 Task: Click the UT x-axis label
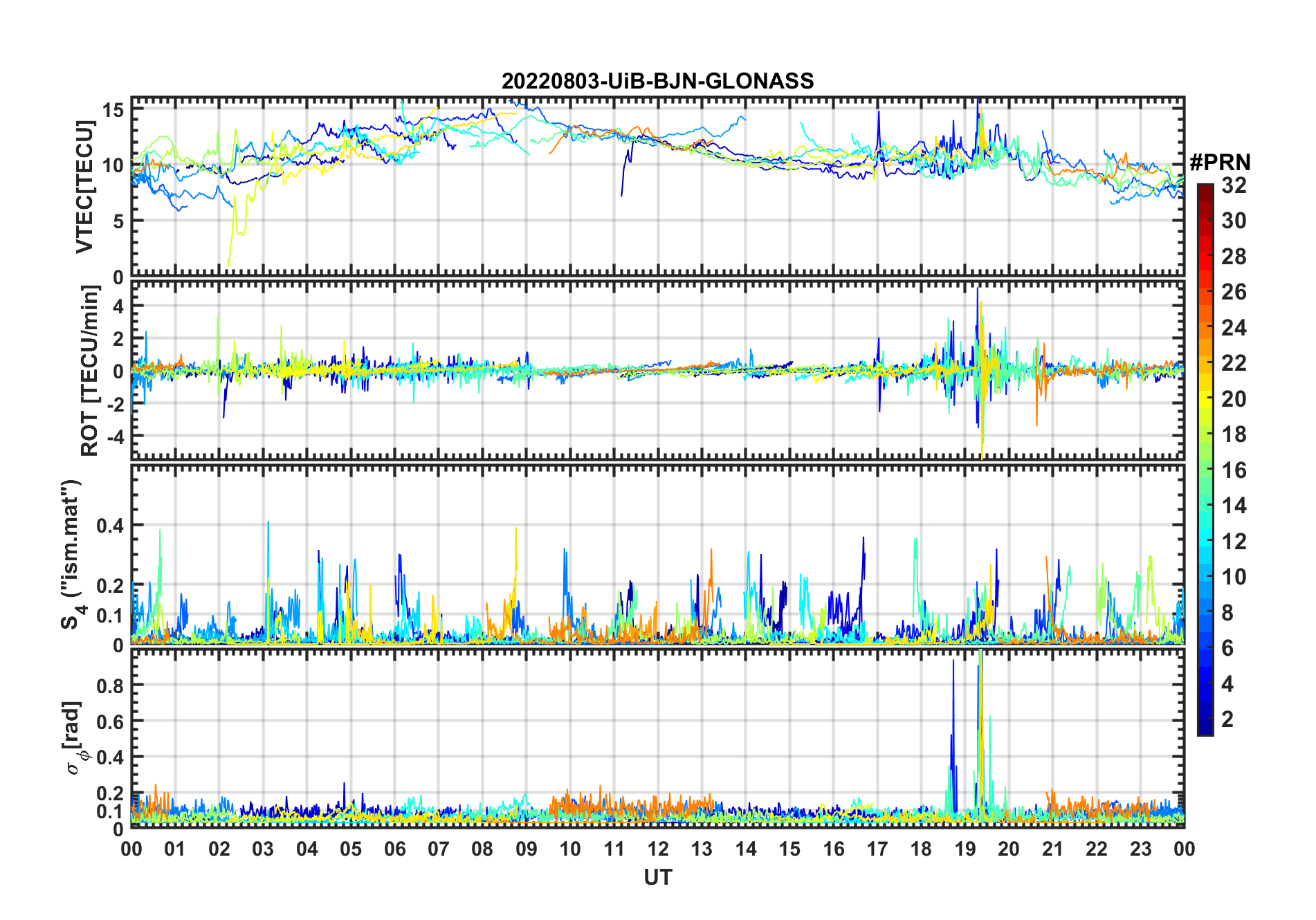tap(657, 877)
